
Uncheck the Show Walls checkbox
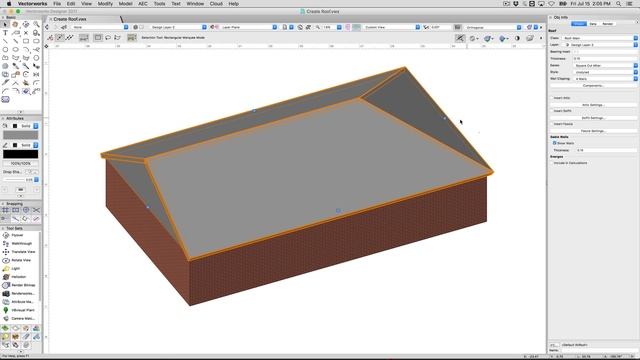coord(554,143)
